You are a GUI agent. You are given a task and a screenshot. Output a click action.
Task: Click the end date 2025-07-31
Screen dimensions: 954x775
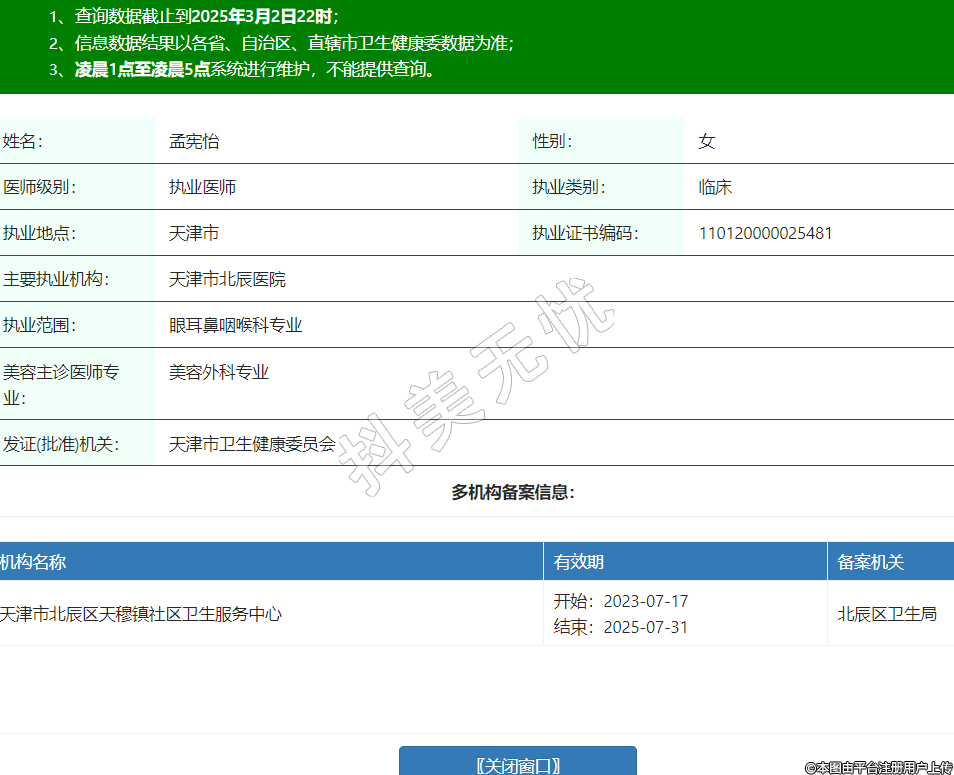click(x=646, y=627)
